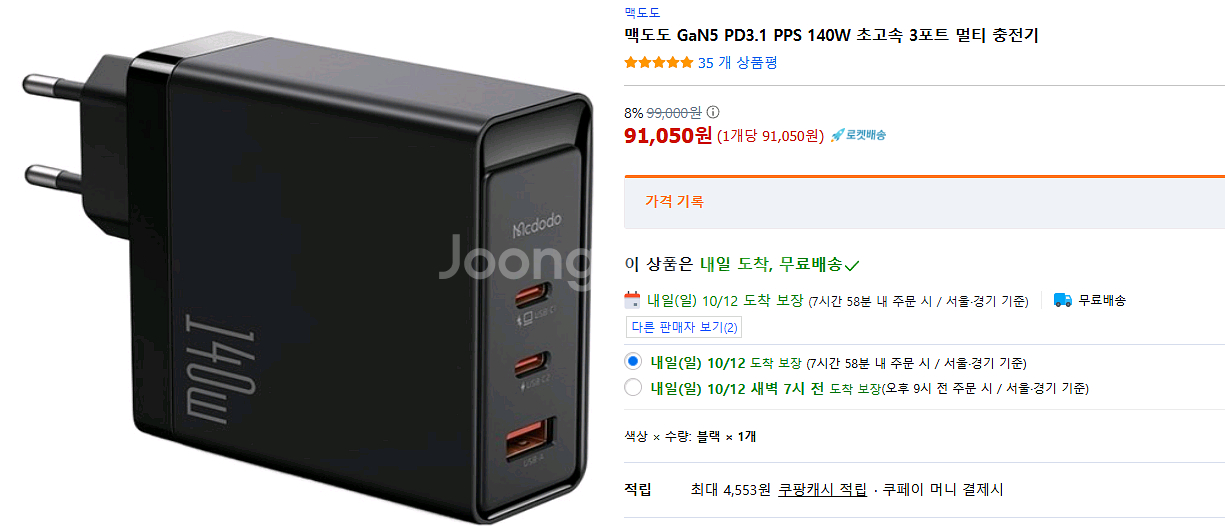Open the 35 개 상품평 reviews link
This screenshot has width=1225, height=526.
[737, 62]
